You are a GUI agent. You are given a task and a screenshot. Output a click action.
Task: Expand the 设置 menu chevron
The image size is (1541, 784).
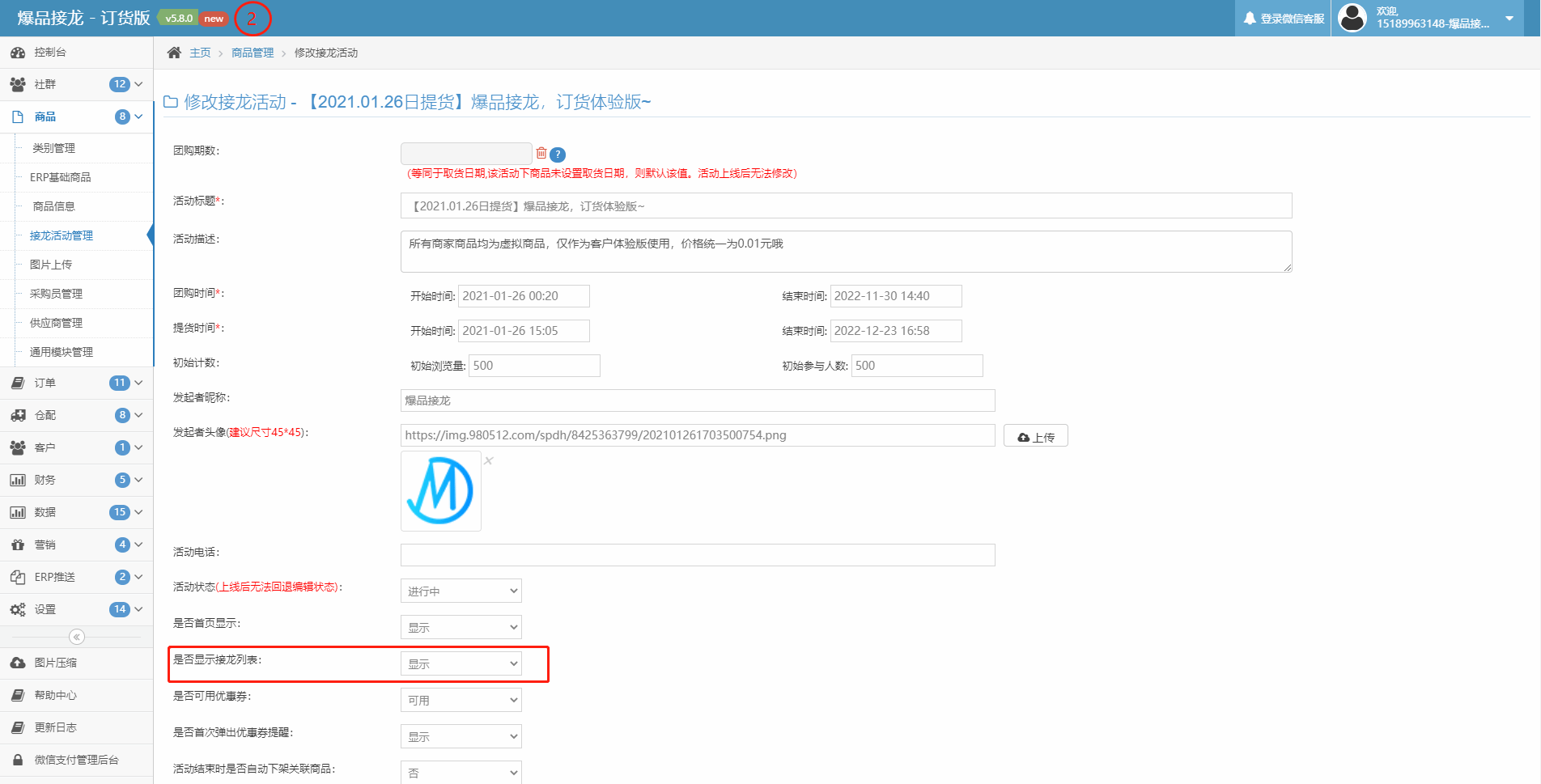point(138,609)
